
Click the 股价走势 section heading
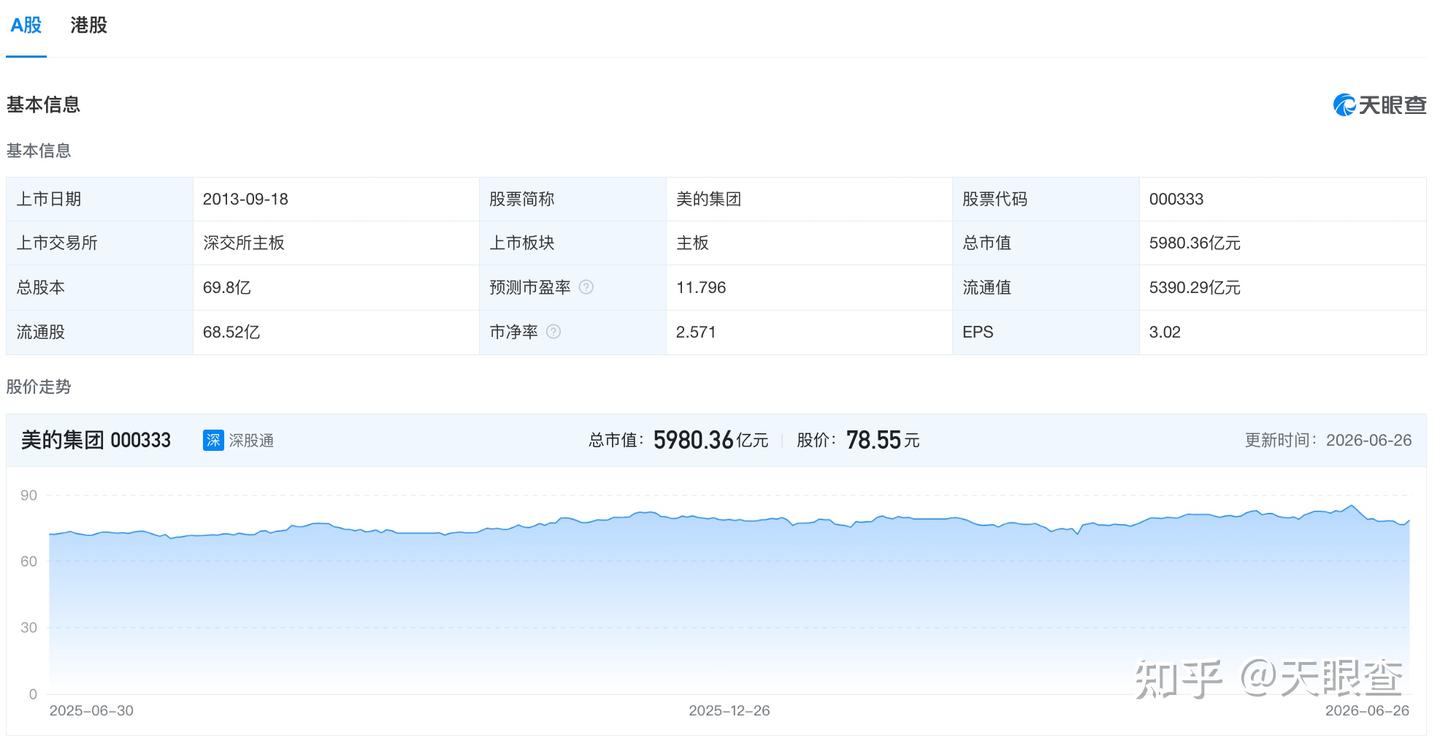coord(39,387)
